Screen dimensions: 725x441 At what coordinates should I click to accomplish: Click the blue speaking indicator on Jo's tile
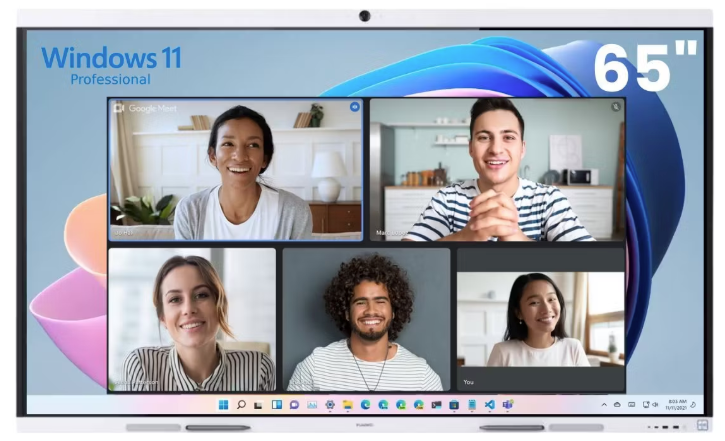coord(355,107)
